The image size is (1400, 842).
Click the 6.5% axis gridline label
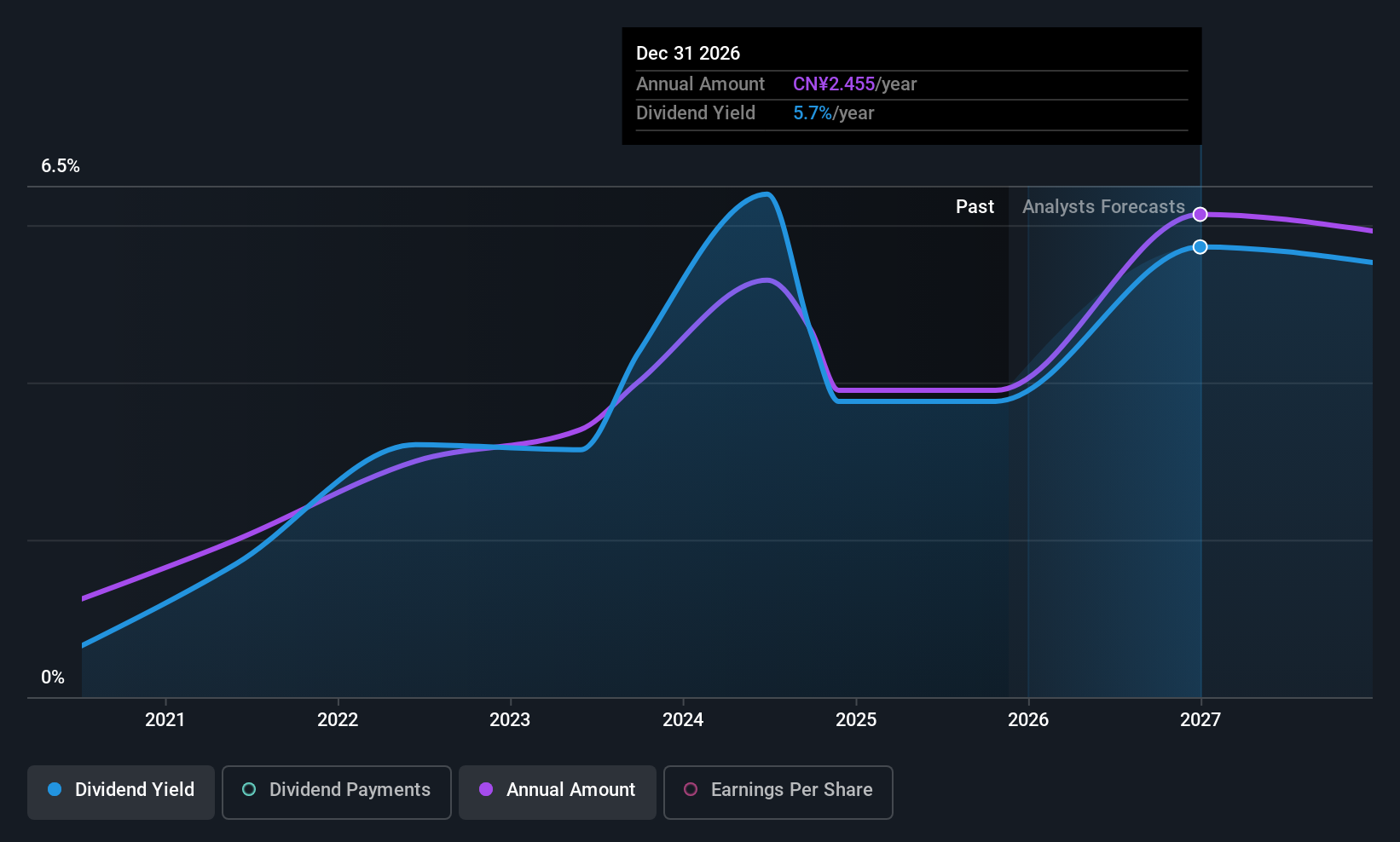pyautogui.click(x=60, y=165)
